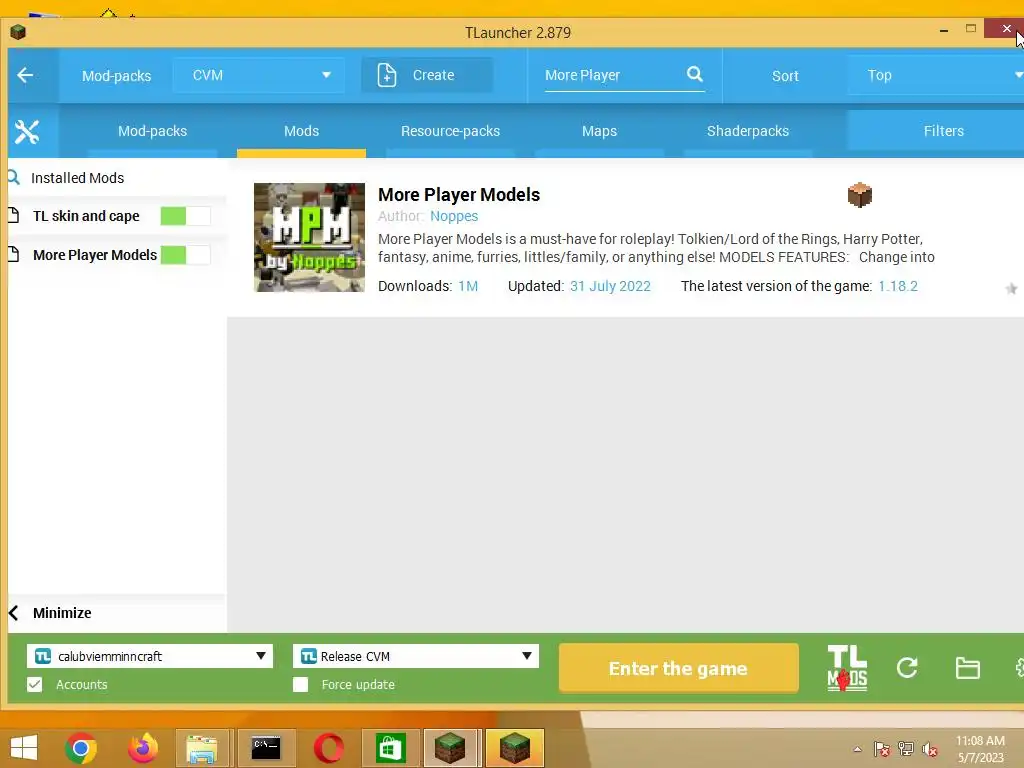Open the game folder icon

967,668
